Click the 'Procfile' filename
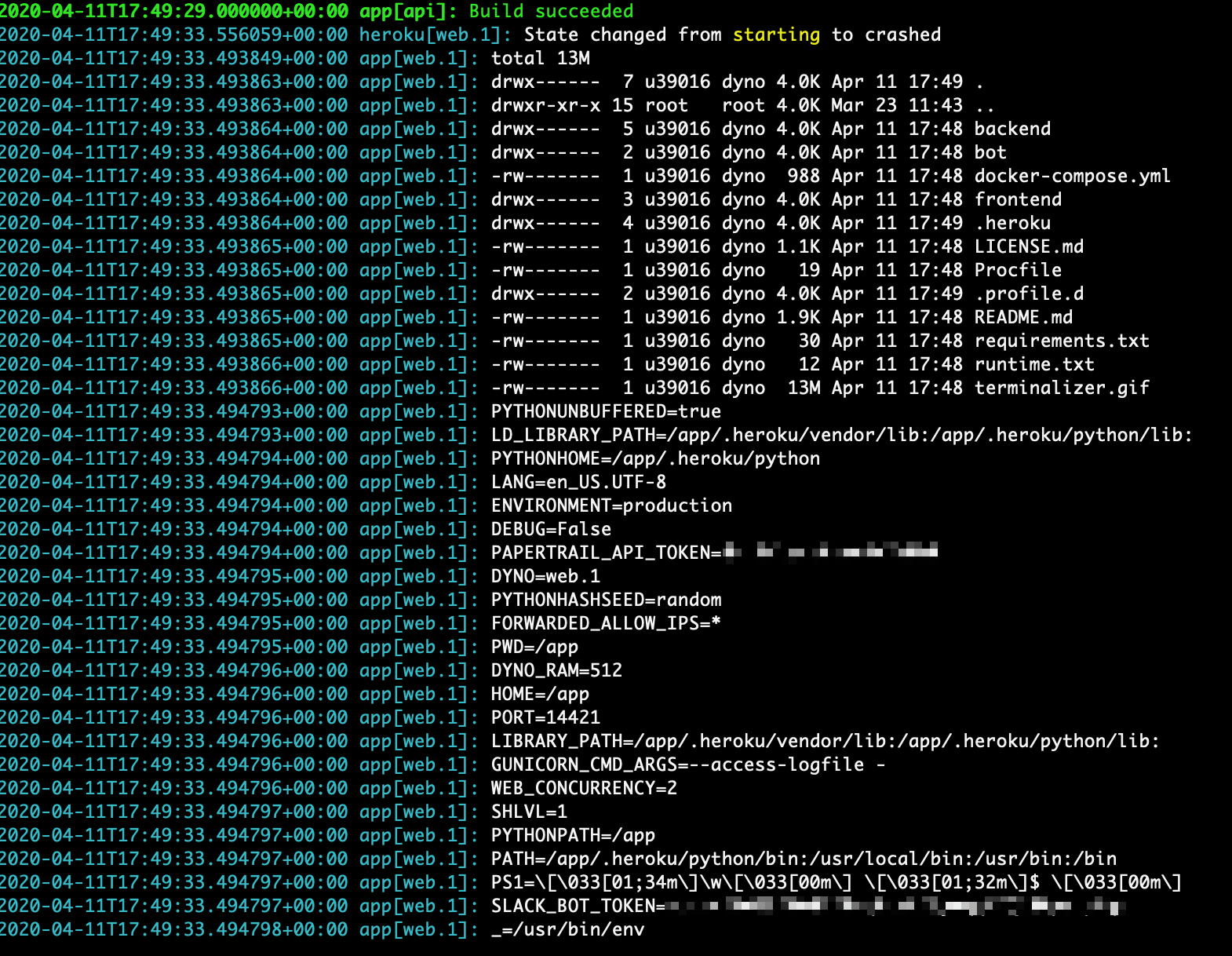The image size is (1232, 956). pyautogui.click(x=1018, y=270)
